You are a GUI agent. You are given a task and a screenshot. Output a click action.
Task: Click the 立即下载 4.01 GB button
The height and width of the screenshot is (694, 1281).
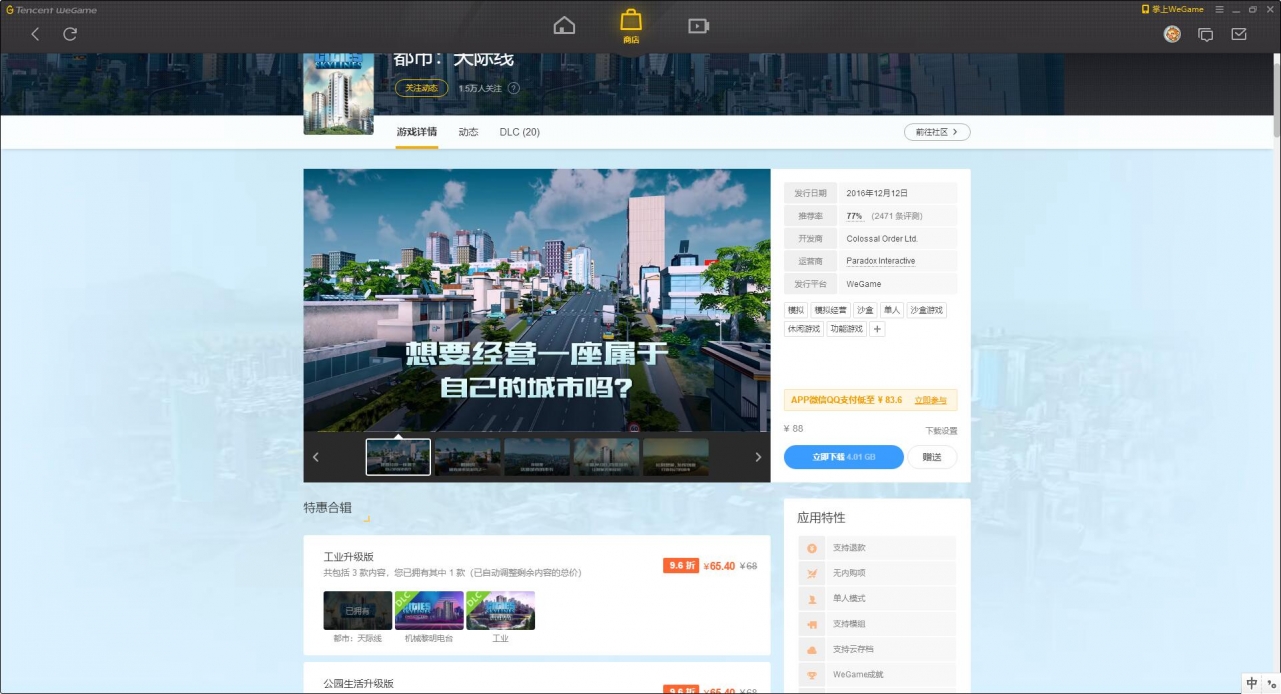tap(844, 457)
